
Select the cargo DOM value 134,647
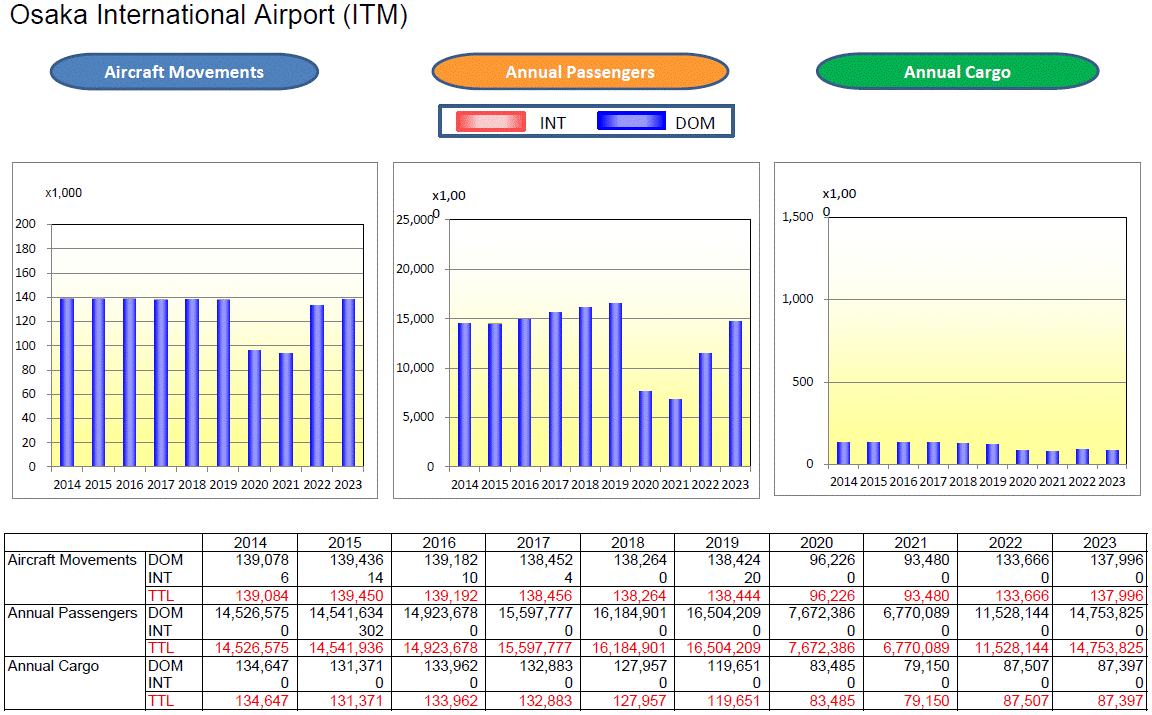262,666
